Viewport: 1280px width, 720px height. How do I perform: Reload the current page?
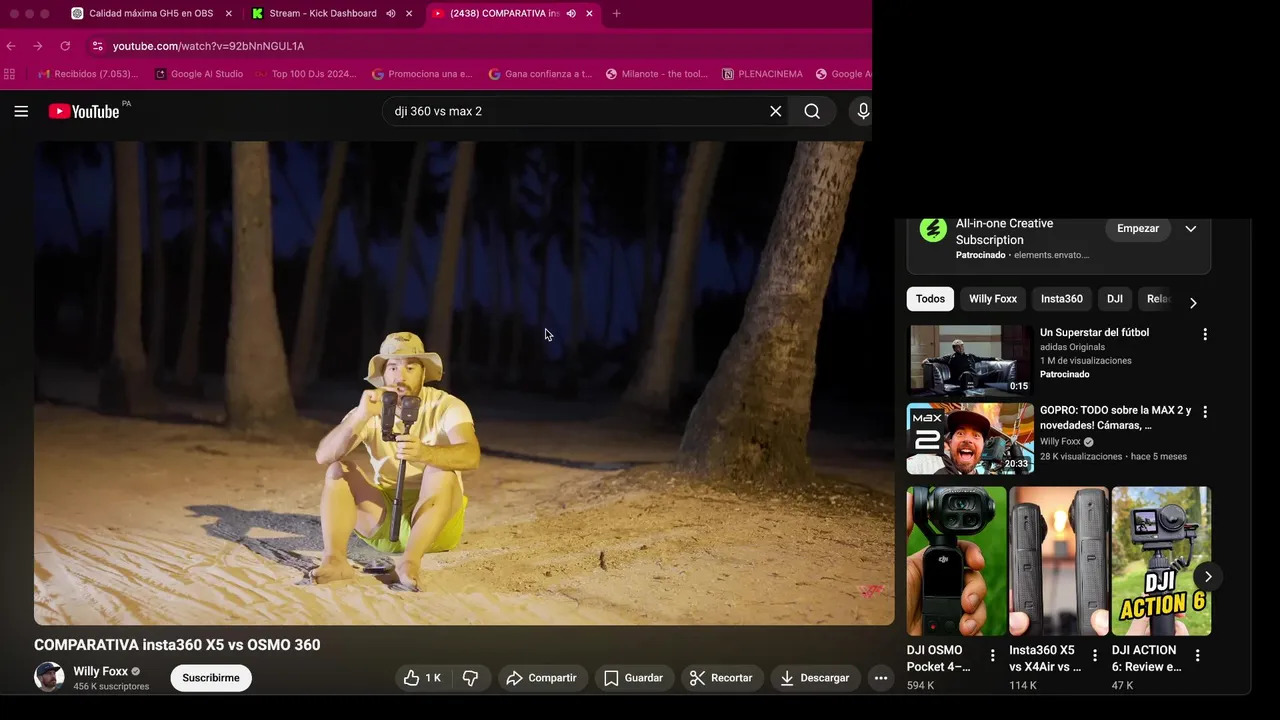pos(65,46)
